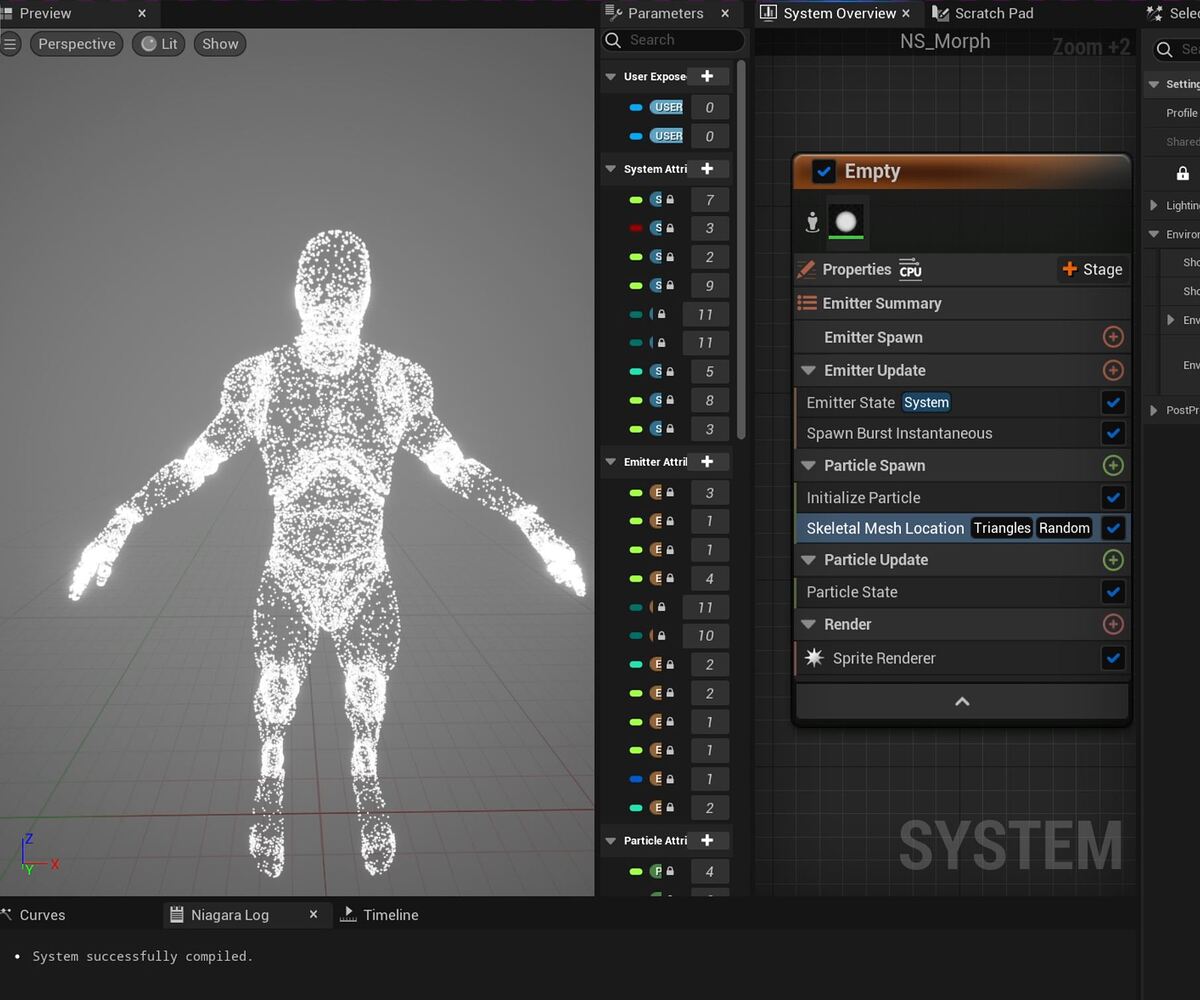Click the lock icon in Settings panel
The image size is (1200, 1000).
tap(1183, 173)
